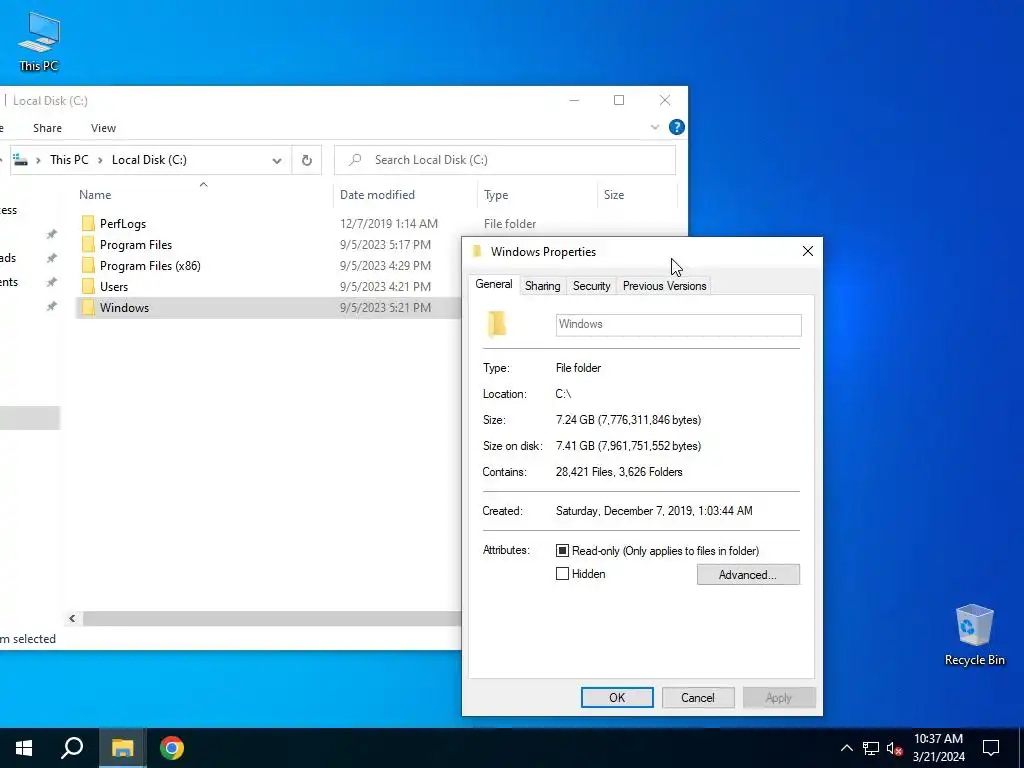The image size is (1024, 768).
Task: Switch to the Sharing tab
Action: (543, 286)
